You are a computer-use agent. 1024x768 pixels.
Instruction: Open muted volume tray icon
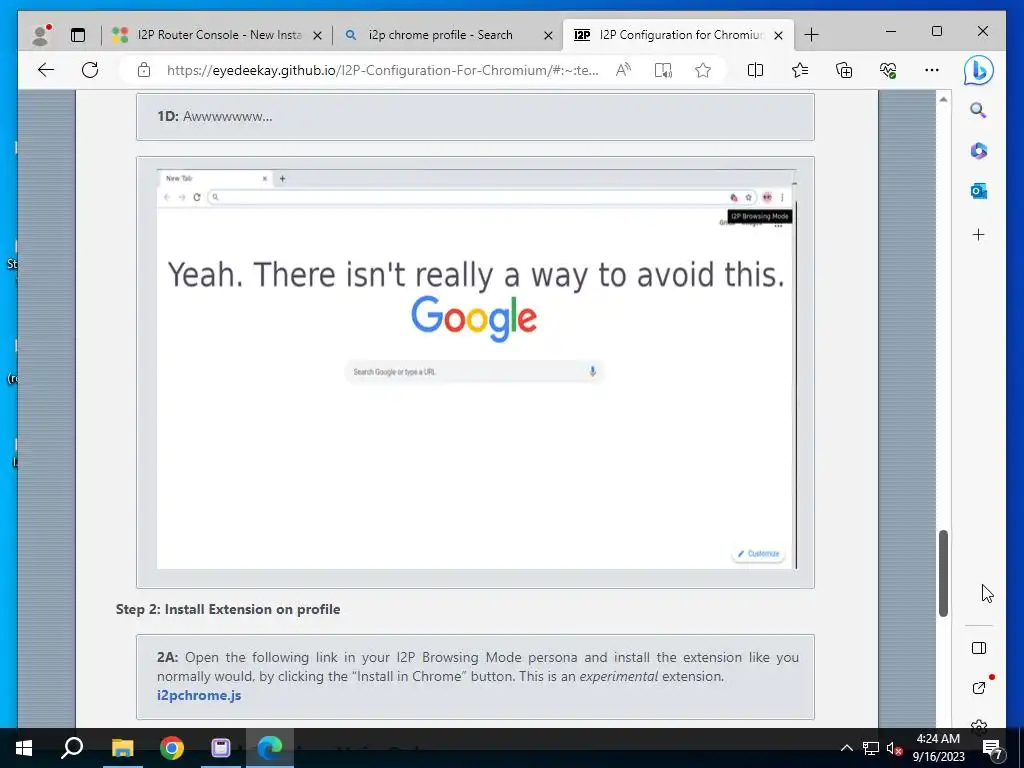pos(894,748)
